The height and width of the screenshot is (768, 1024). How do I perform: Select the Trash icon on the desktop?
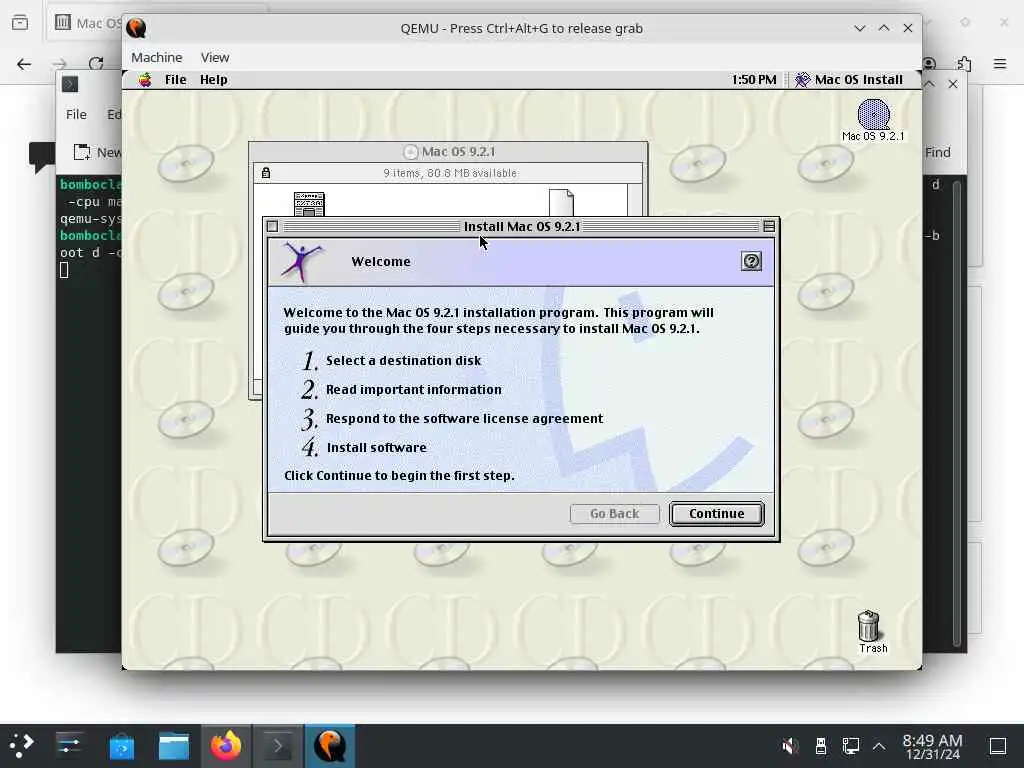click(x=873, y=632)
